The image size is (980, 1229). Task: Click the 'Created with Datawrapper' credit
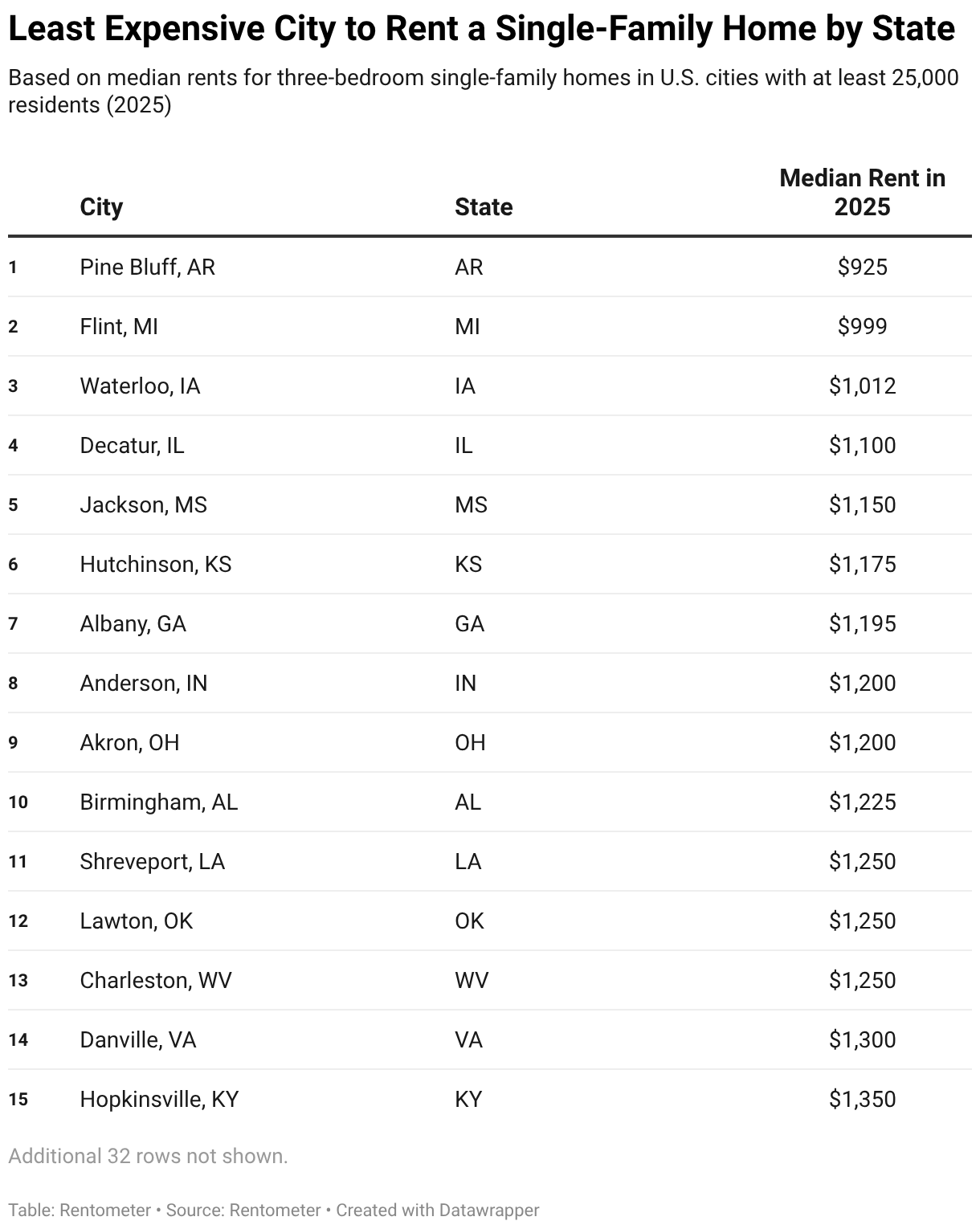pos(437,1210)
